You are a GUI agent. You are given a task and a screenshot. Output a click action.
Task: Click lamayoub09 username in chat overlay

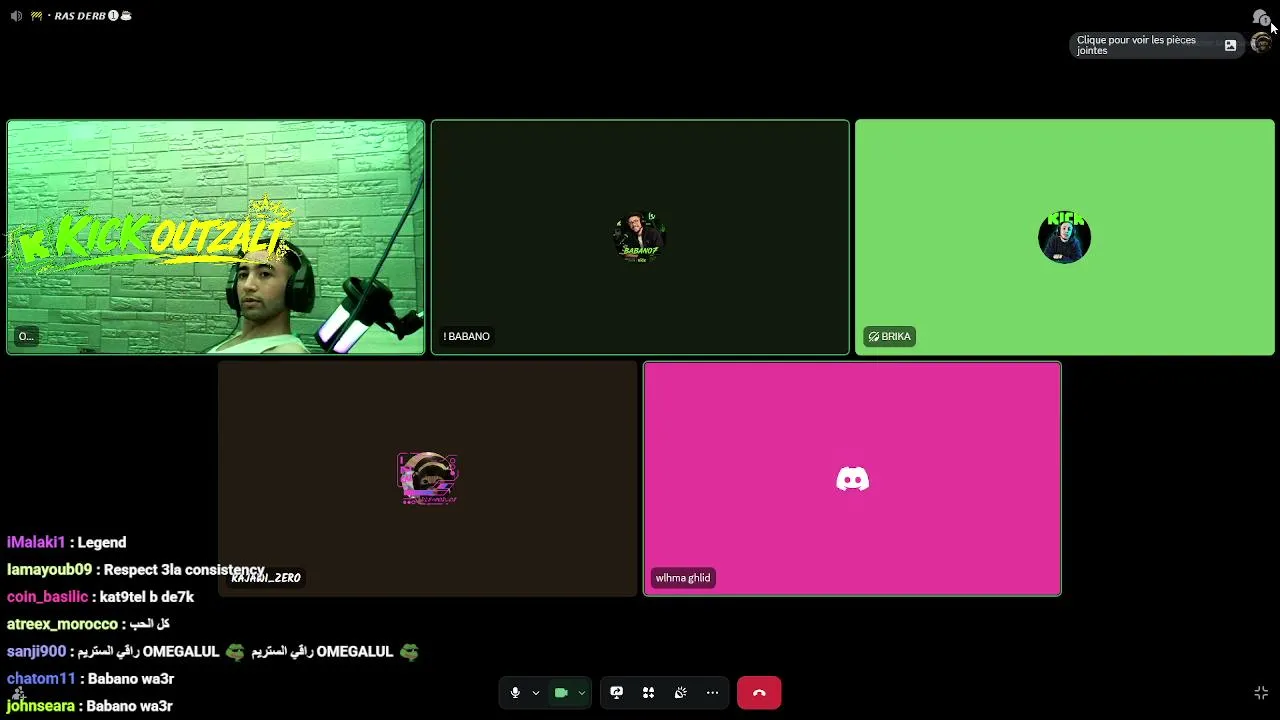(x=49, y=569)
